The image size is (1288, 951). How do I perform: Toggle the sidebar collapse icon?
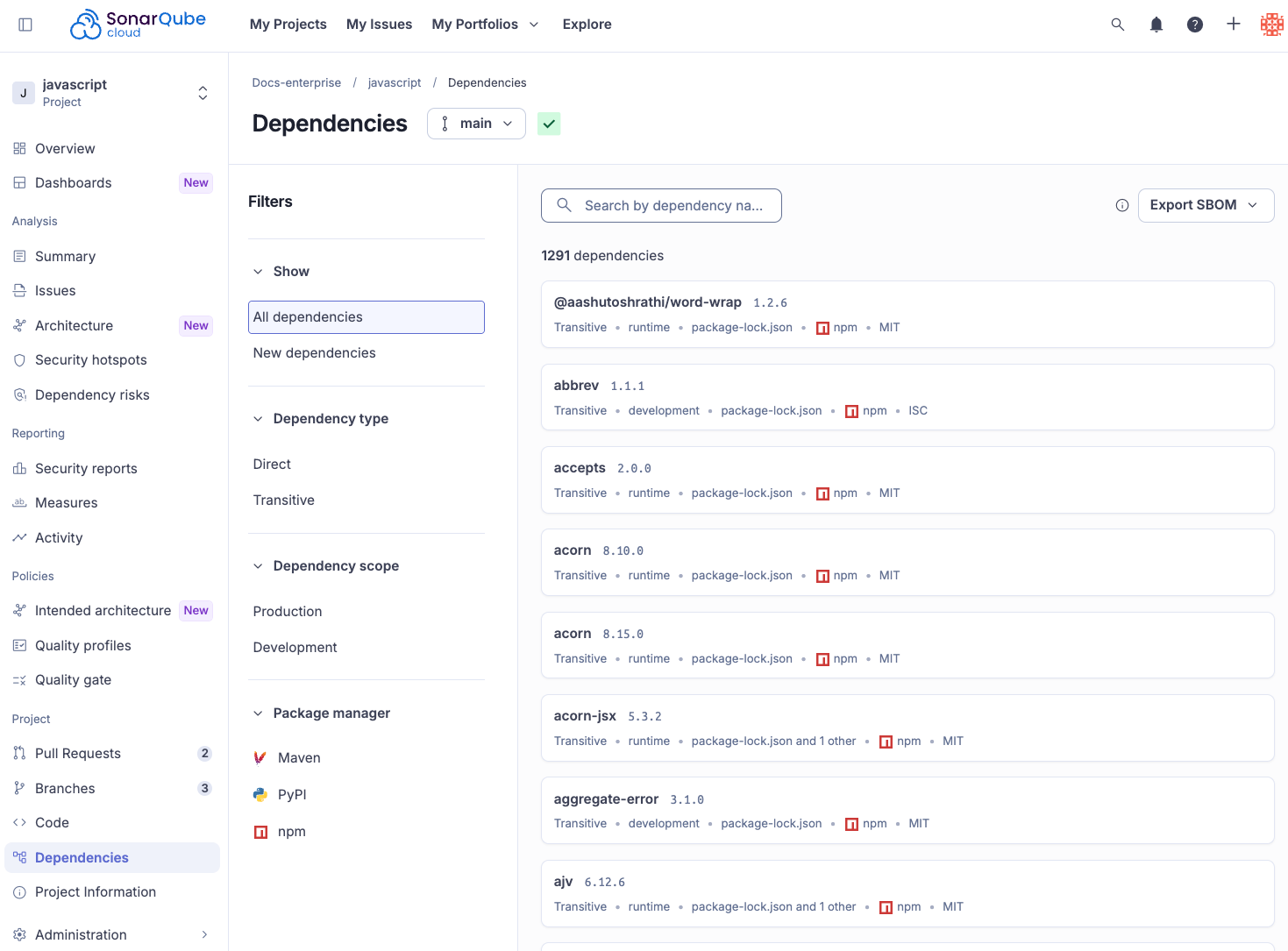[x=25, y=25]
